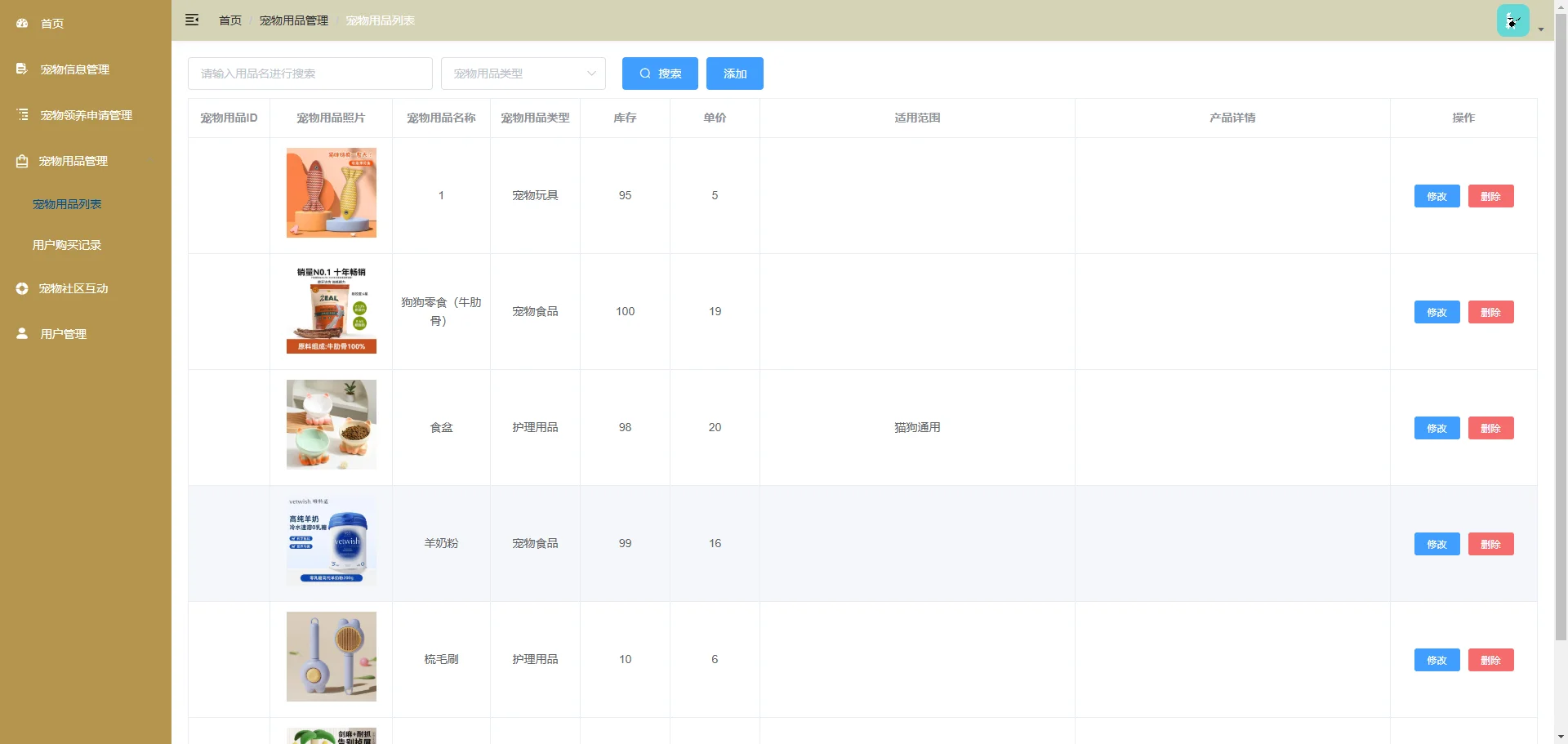This screenshot has width=1568, height=744.
Task: Click the 宠物用品列表 breadcrumb
Action: point(381,20)
